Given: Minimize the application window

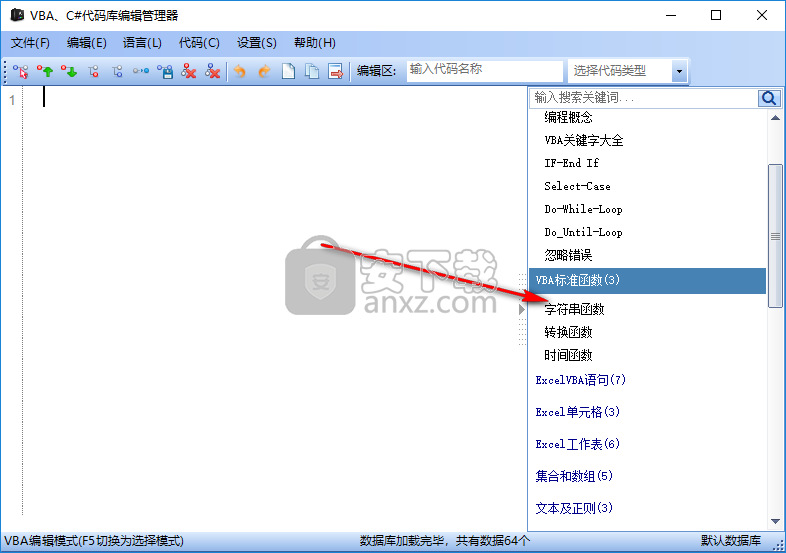Looking at the screenshot, I should (x=671, y=15).
